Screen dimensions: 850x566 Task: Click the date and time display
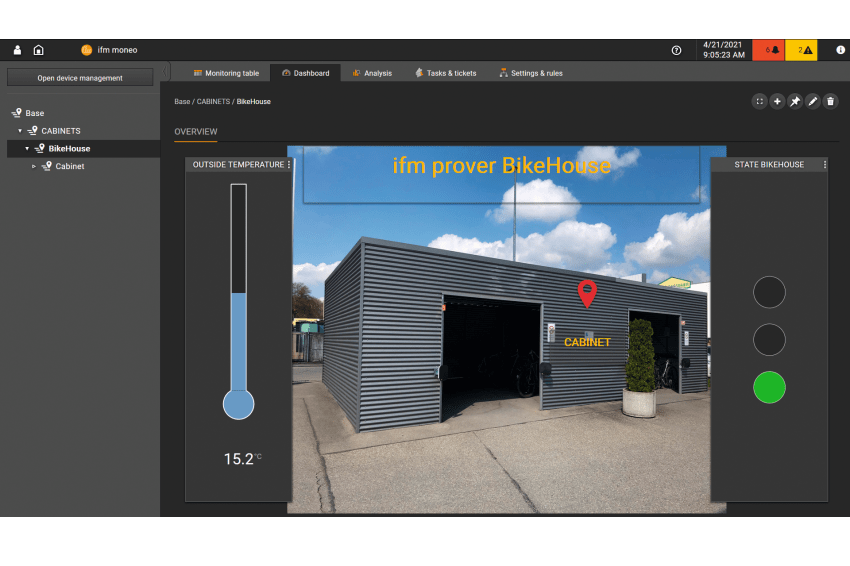tap(724, 50)
